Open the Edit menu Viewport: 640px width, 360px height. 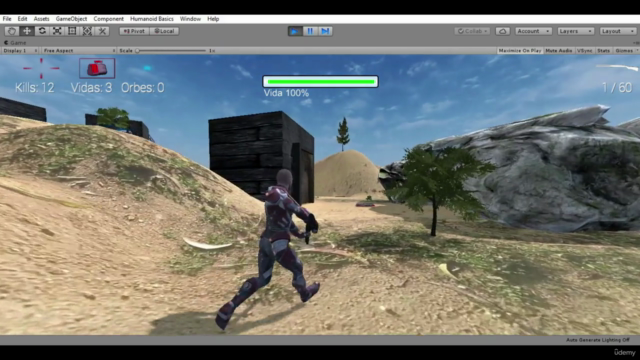[22, 19]
